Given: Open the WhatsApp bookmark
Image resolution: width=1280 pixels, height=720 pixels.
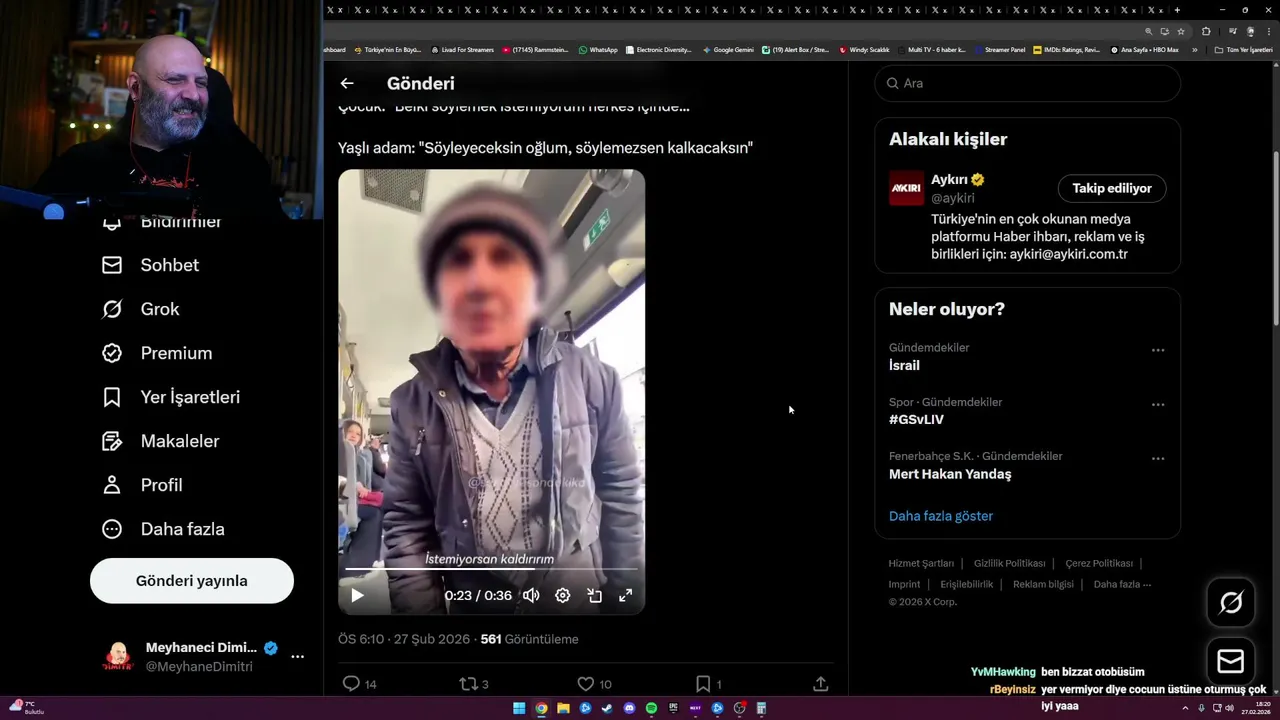Looking at the screenshot, I should [598, 49].
